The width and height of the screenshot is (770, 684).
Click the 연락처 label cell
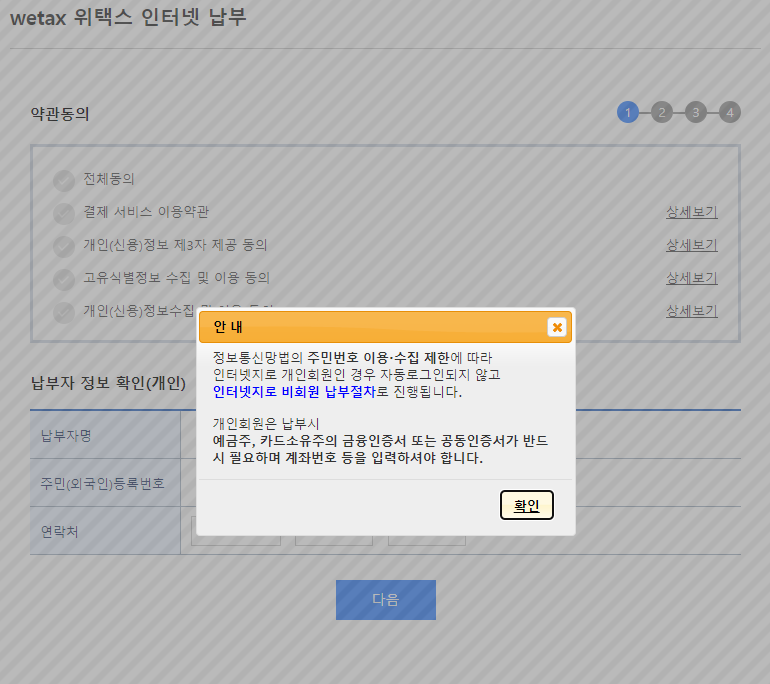pyautogui.click(x=105, y=531)
